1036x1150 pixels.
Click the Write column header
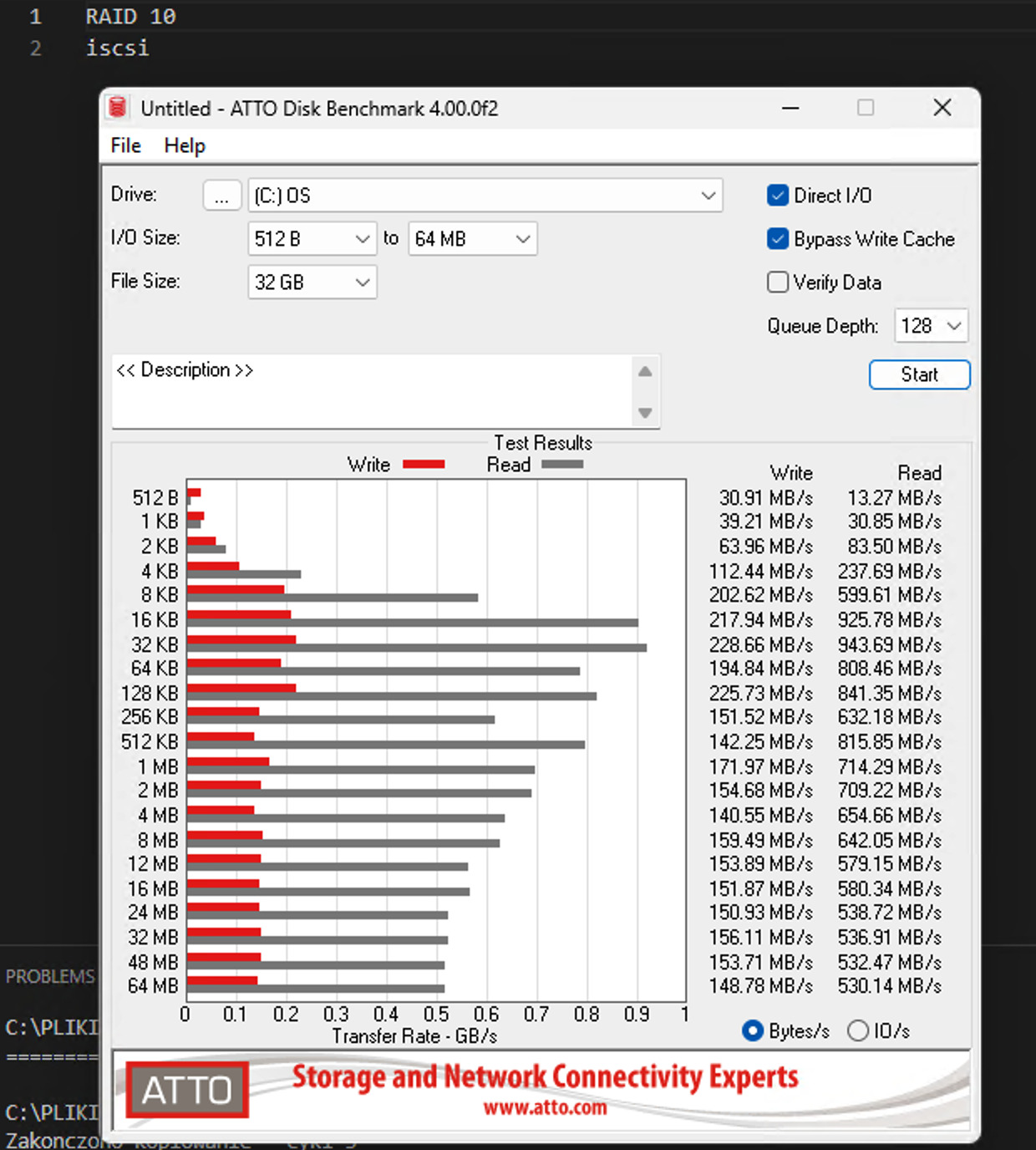click(791, 473)
